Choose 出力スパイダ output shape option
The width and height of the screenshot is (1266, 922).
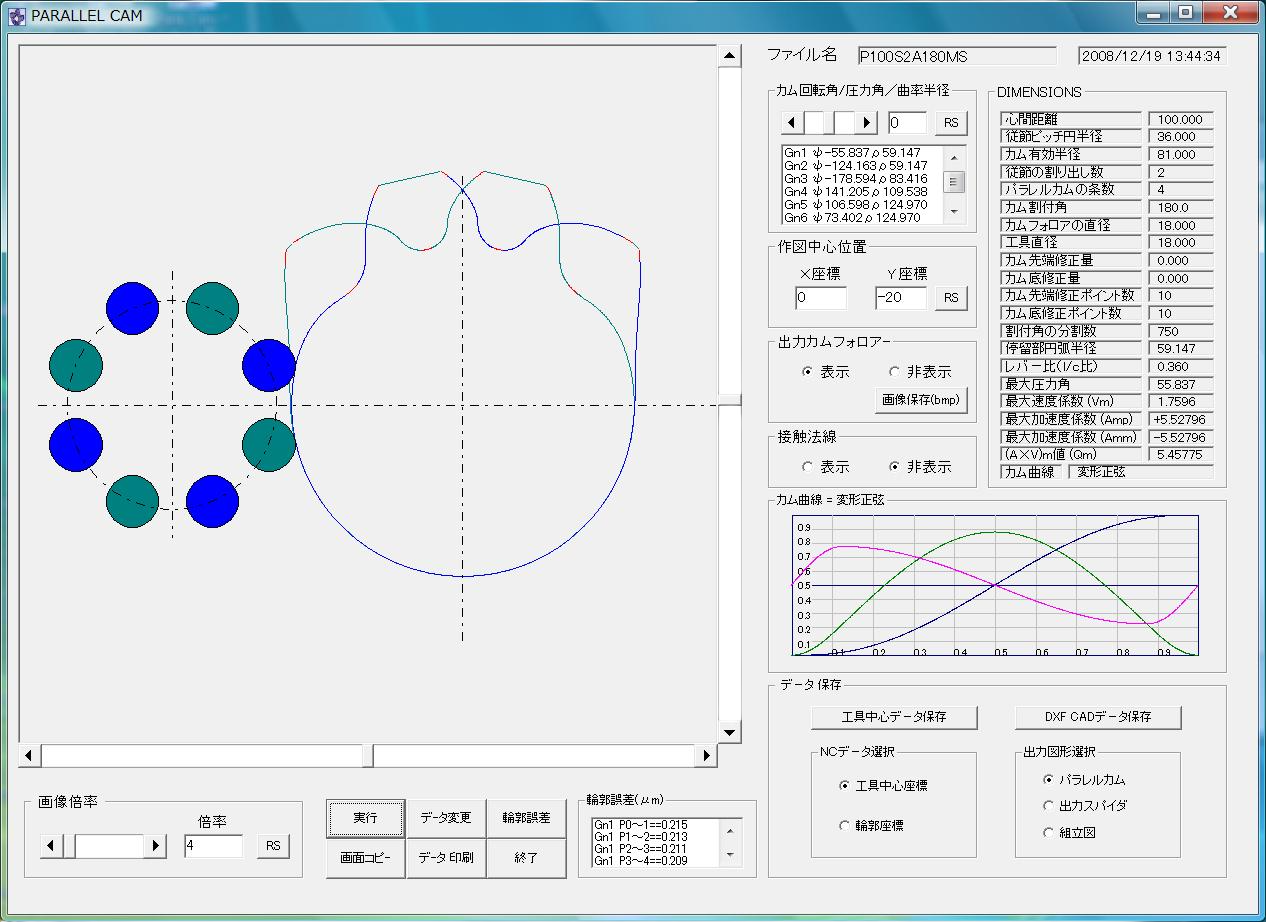coord(1048,806)
